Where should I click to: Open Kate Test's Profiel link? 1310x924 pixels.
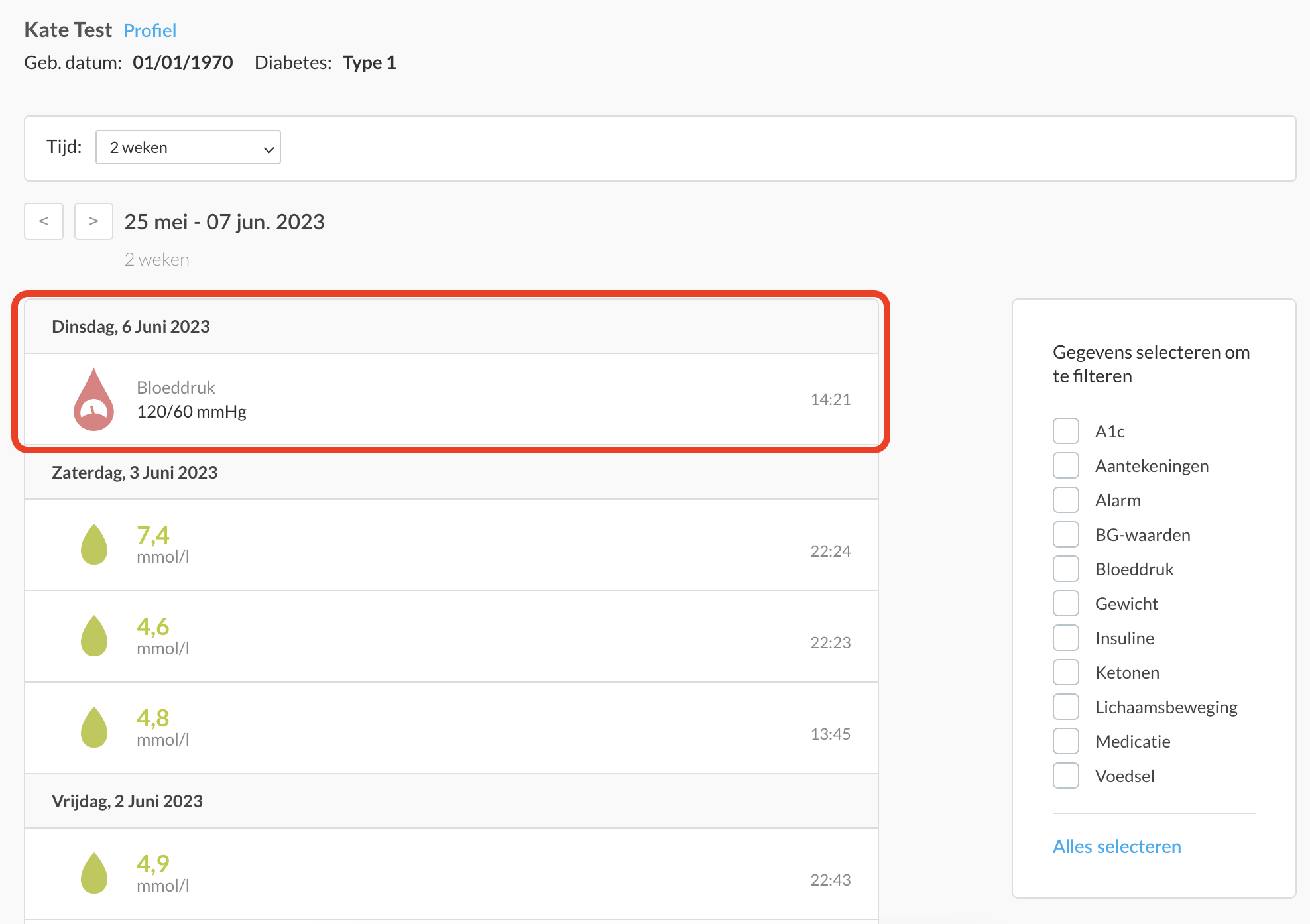pos(150,30)
